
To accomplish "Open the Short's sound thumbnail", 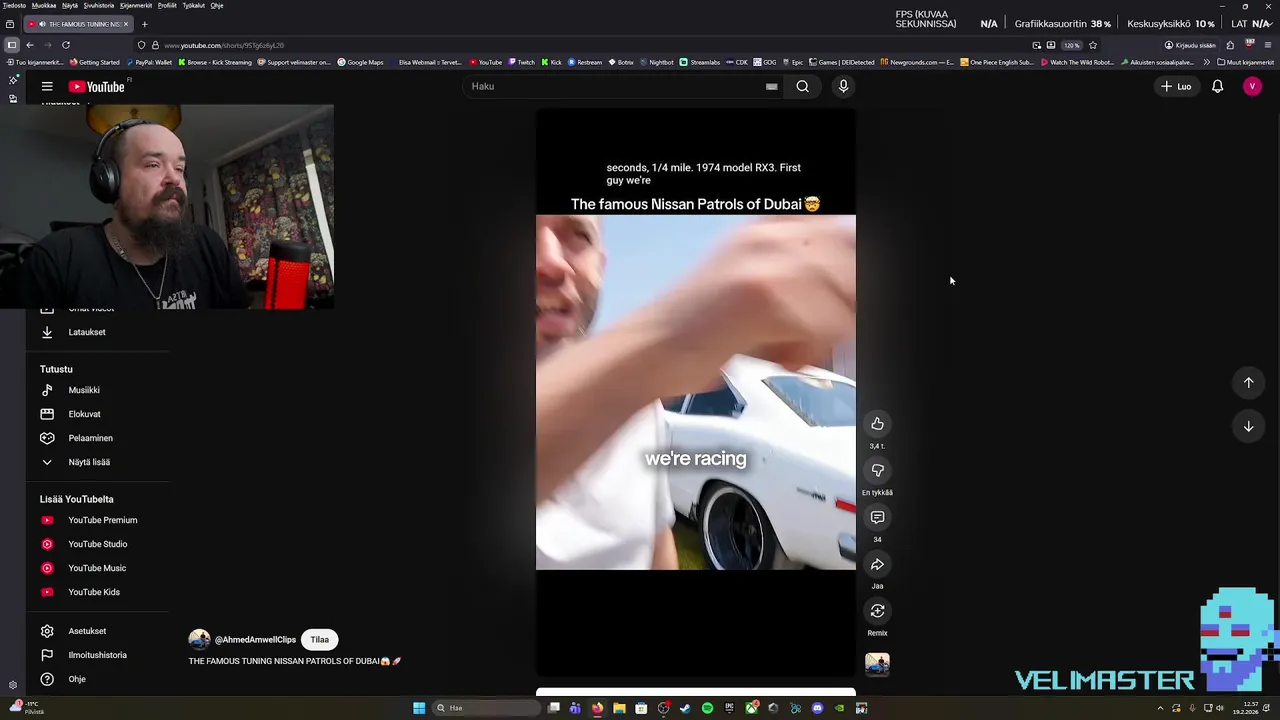I will tap(877, 664).
